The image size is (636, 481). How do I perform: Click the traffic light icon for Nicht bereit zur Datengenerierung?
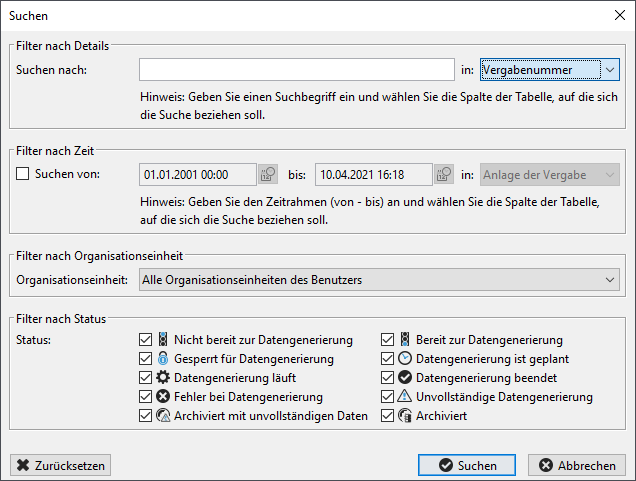click(x=163, y=339)
